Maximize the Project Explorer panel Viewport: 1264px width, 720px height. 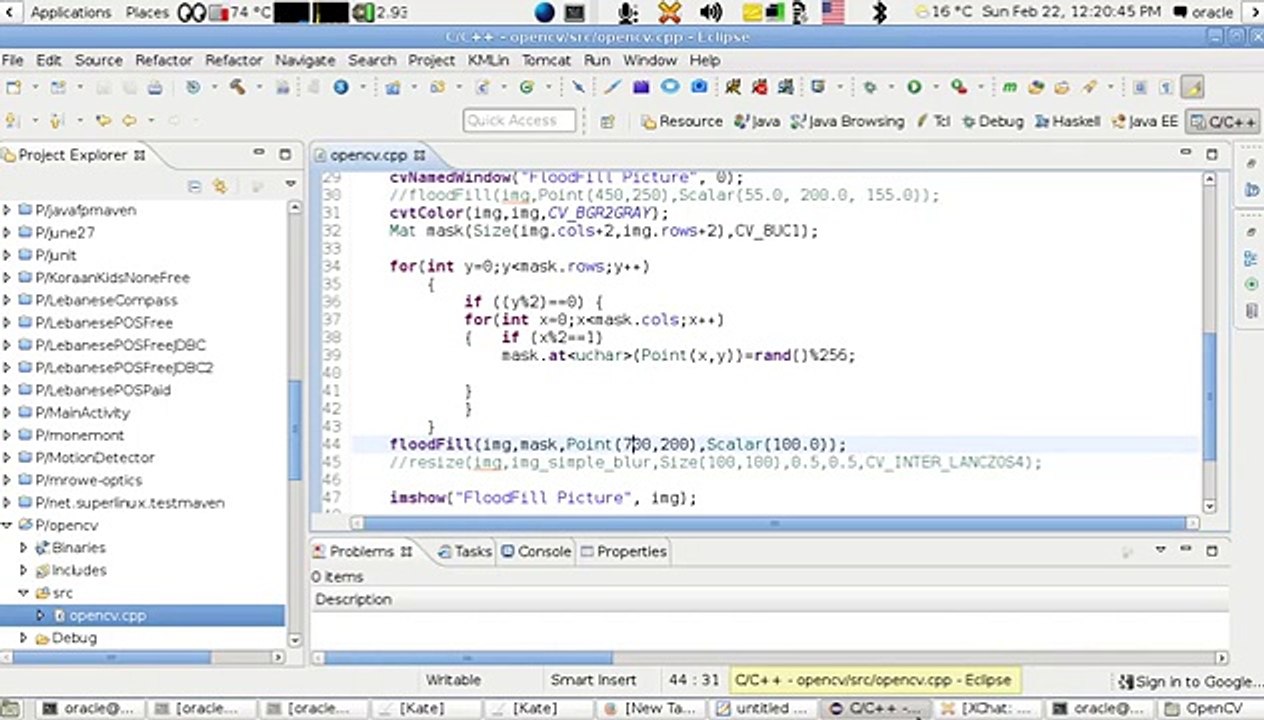tap(285, 155)
